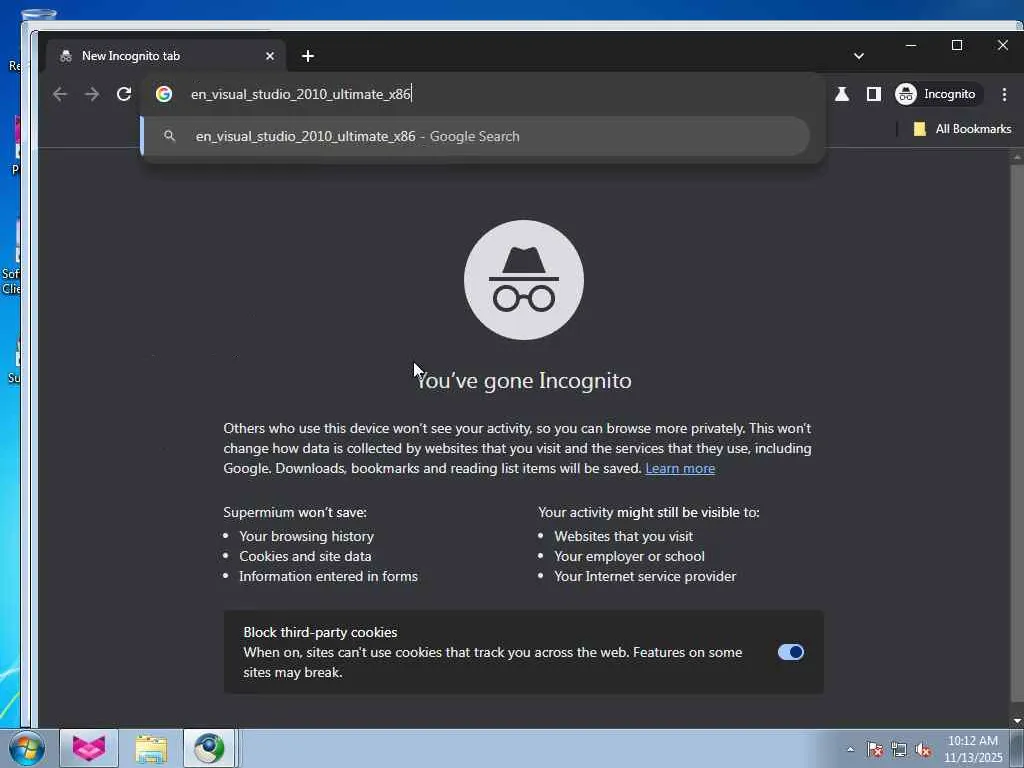The image size is (1024, 768).
Task: Select the Google Search suggestion row
Action: coord(475,136)
